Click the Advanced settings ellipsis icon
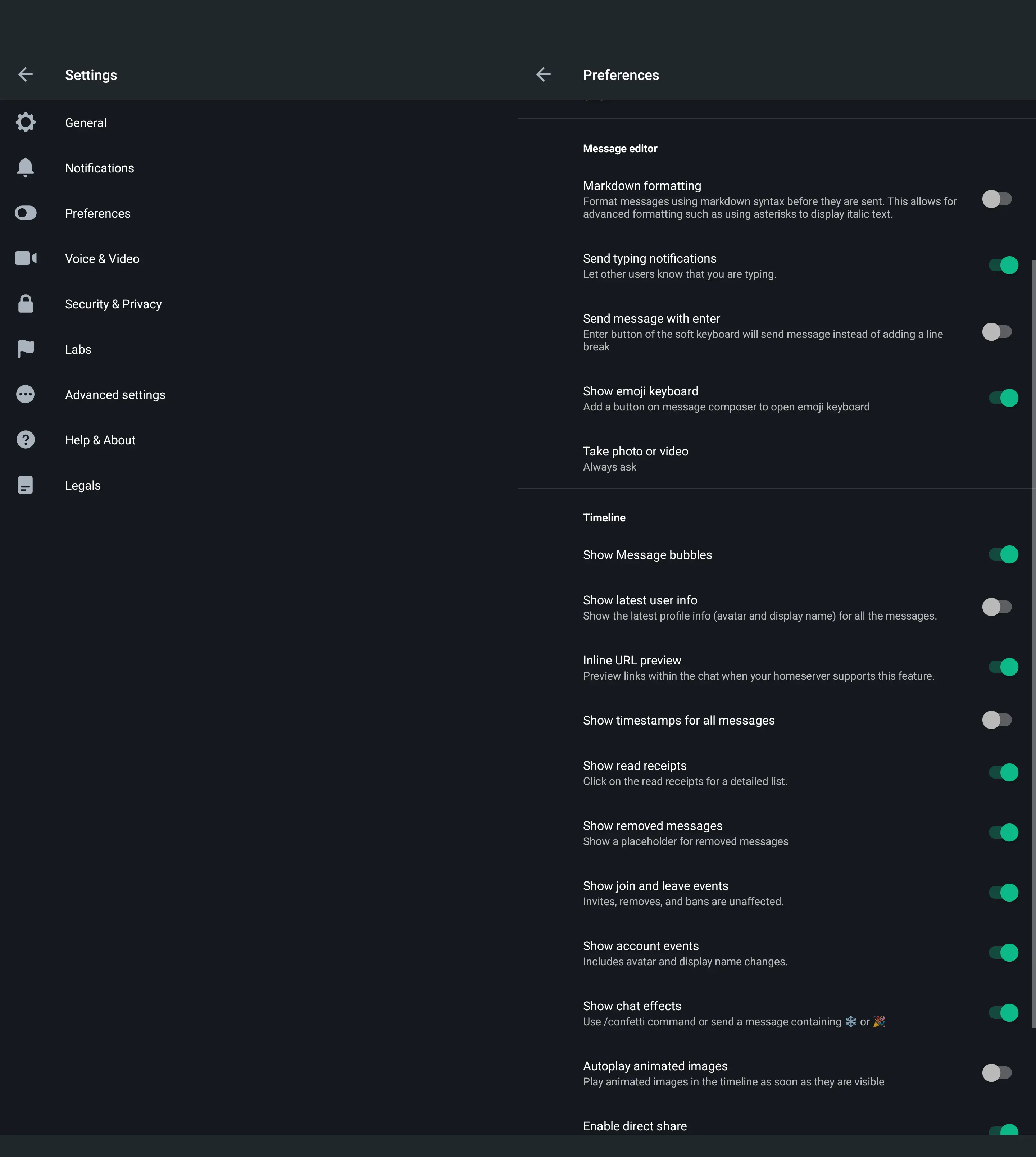The height and width of the screenshot is (1157, 1036). click(x=26, y=394)
